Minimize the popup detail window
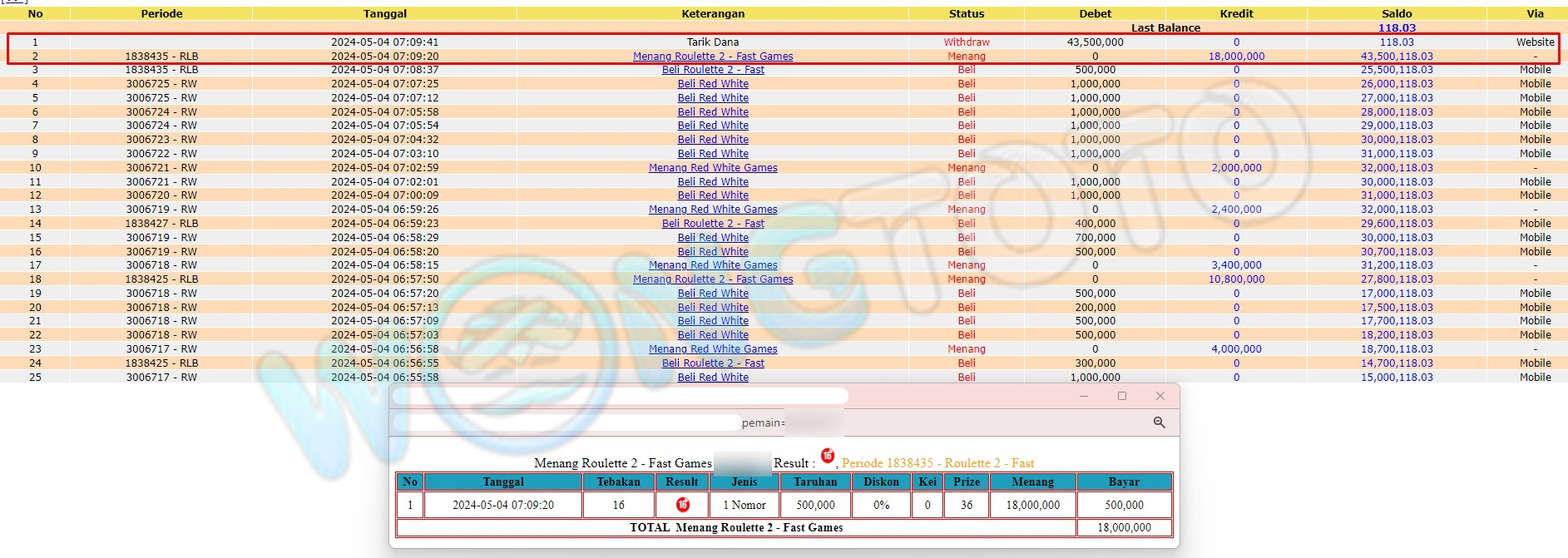The height and width of the screenshot is (558, 1568). 1083,397
